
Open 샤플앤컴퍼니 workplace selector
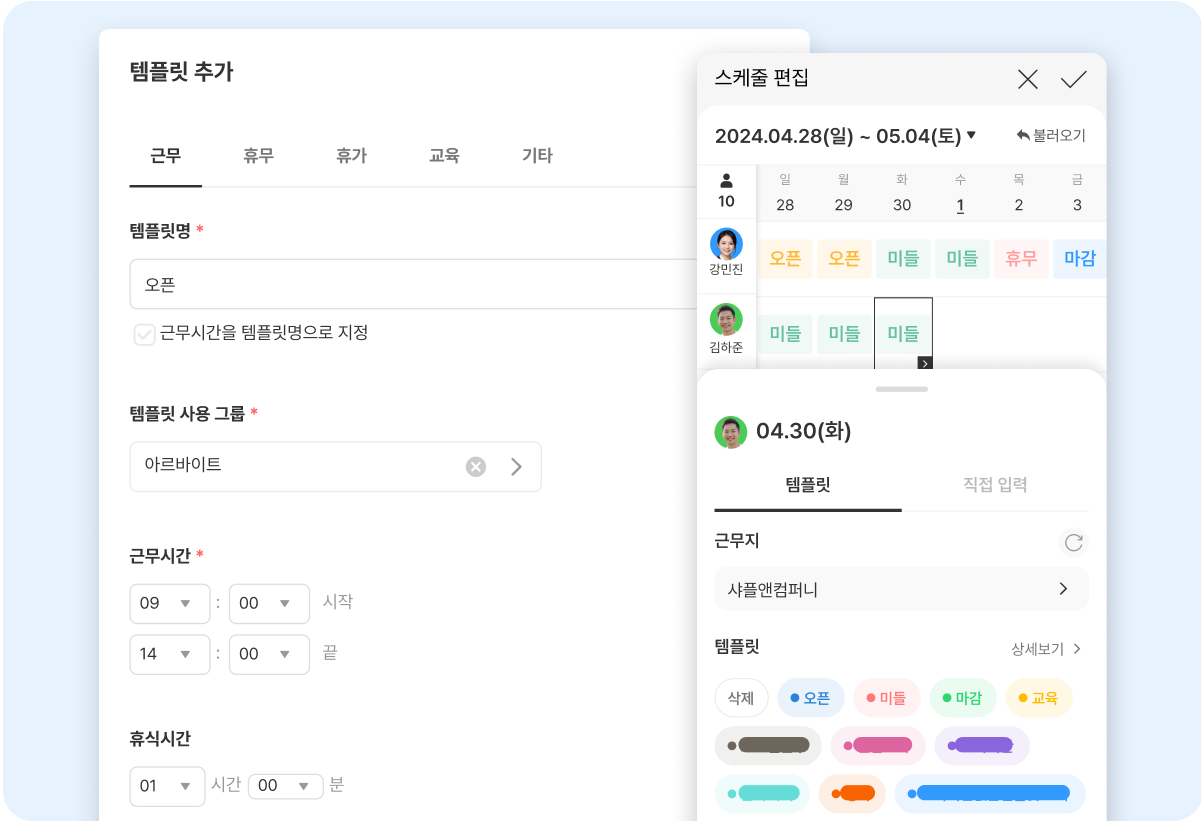901,589
